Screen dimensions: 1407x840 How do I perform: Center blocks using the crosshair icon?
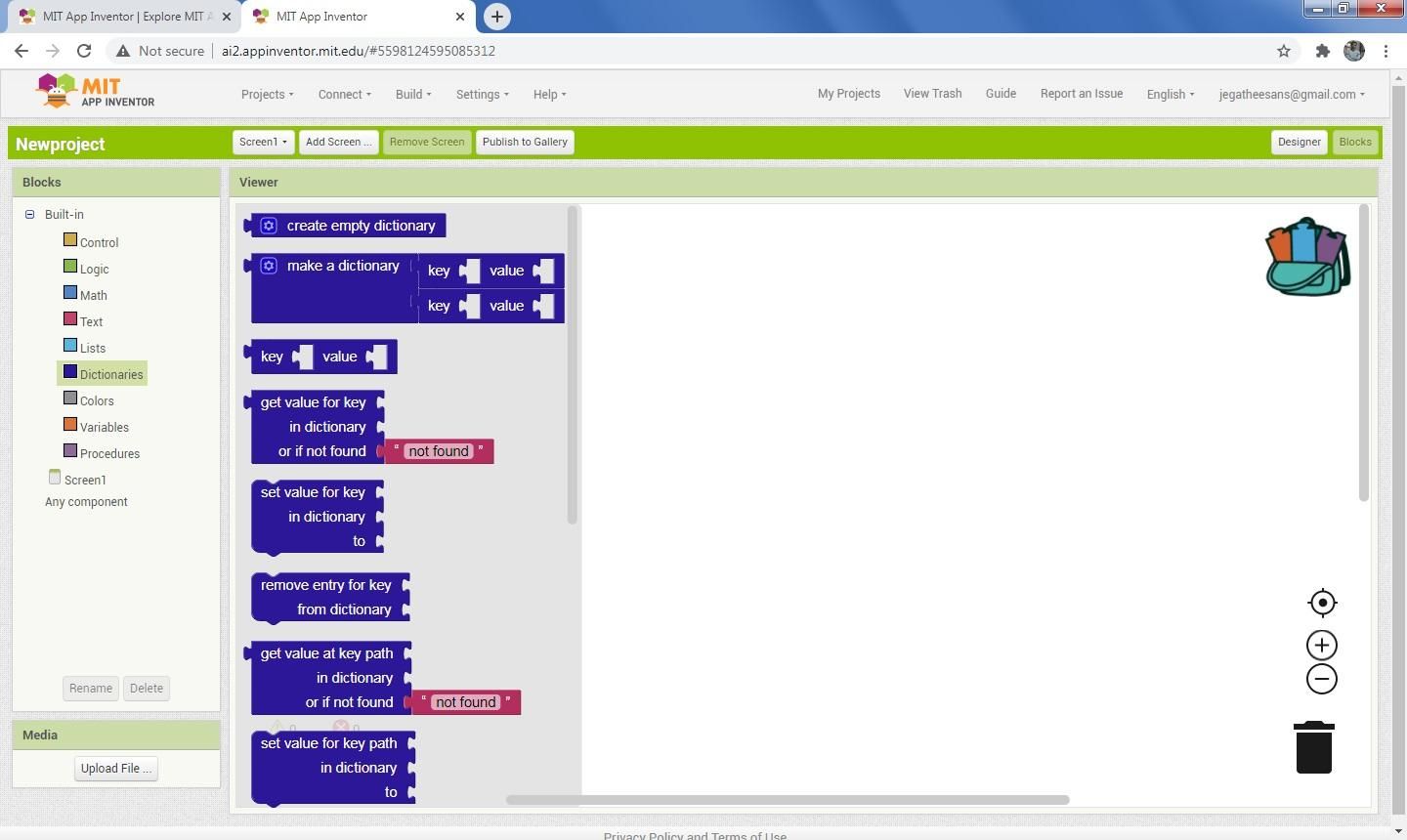1322,603
